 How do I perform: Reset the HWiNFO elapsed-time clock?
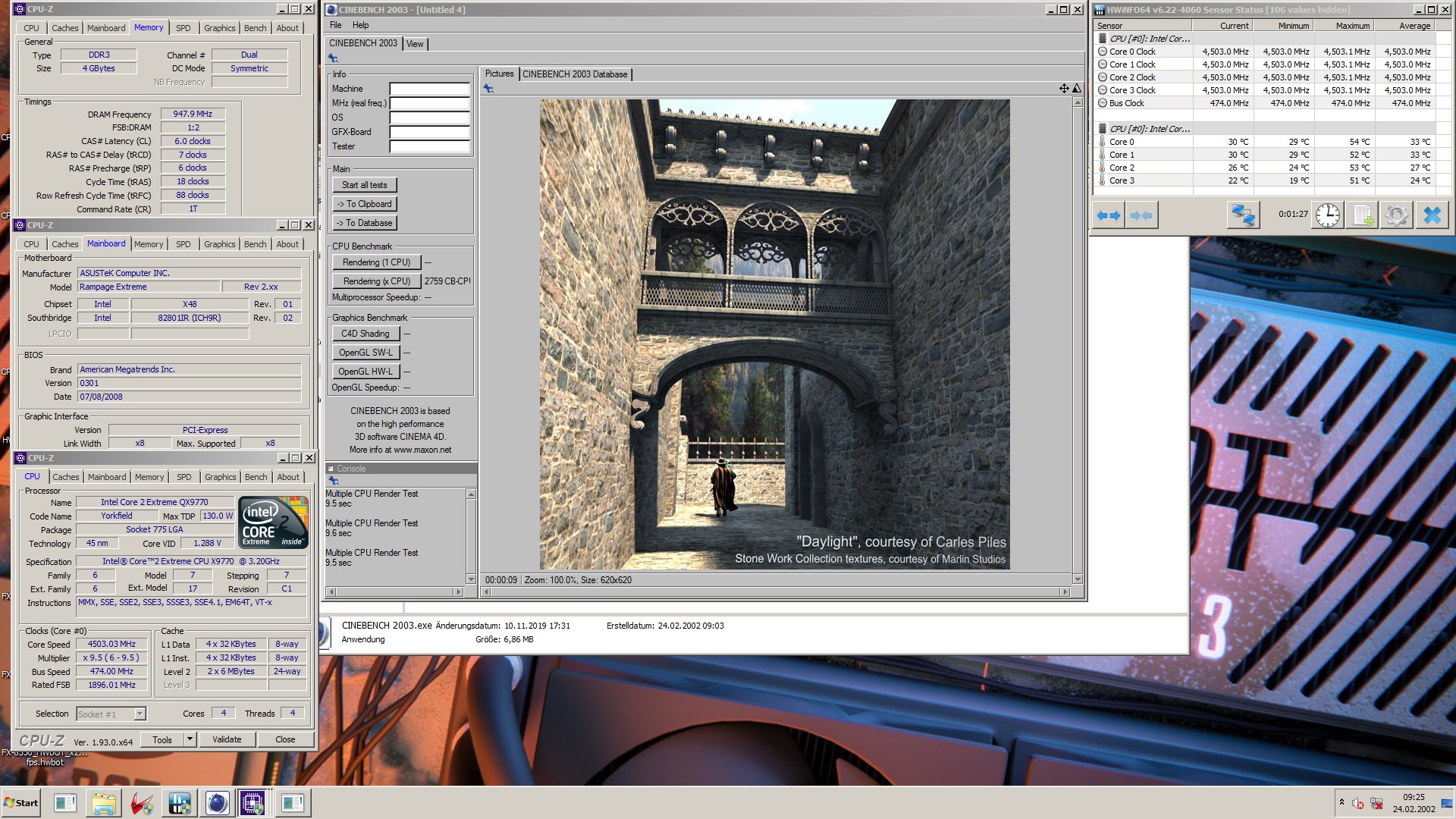click(1327, 215)
